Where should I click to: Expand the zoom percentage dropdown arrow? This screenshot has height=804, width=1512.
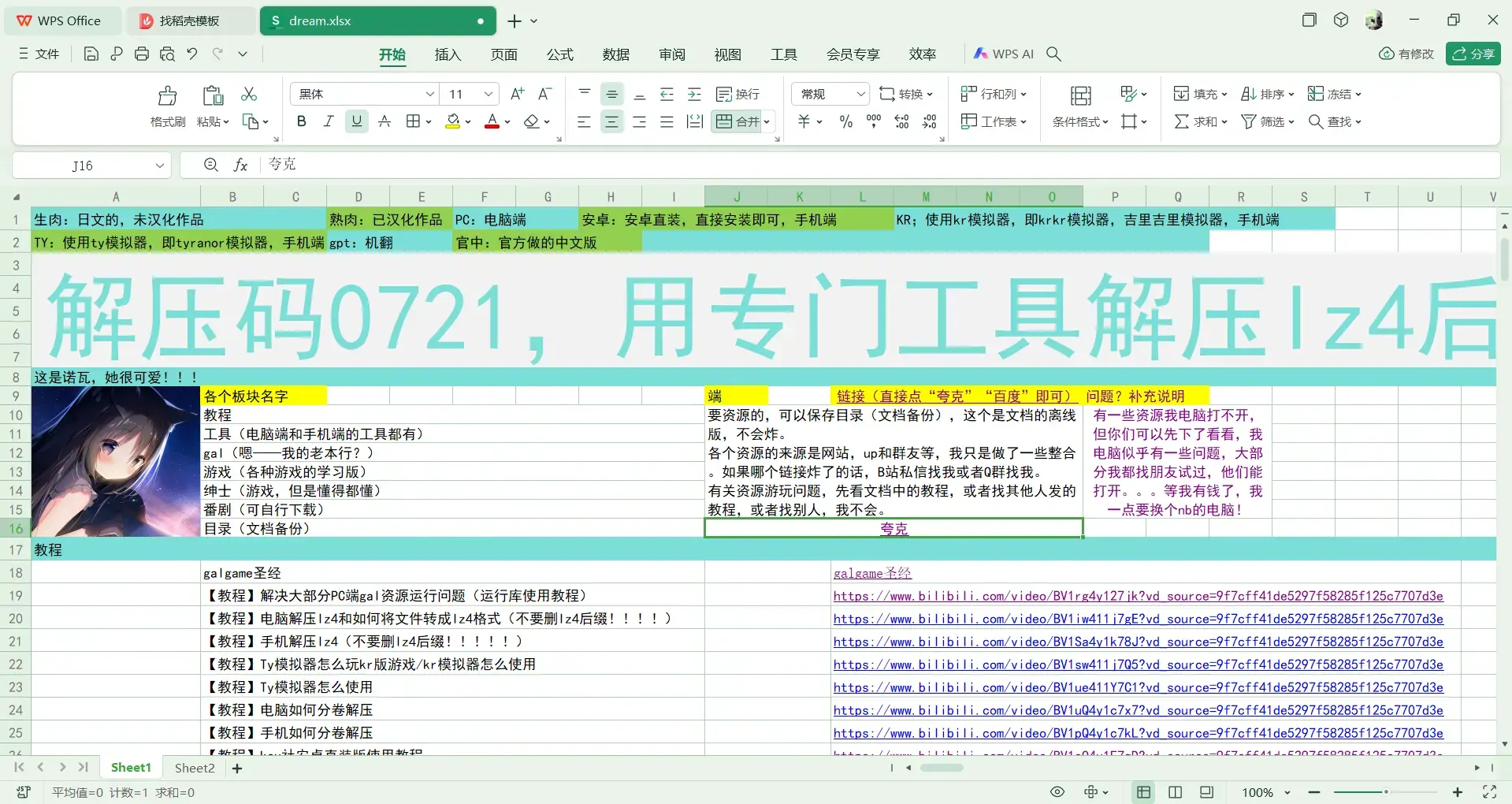pyautogui.click(x=1287, y=792)
